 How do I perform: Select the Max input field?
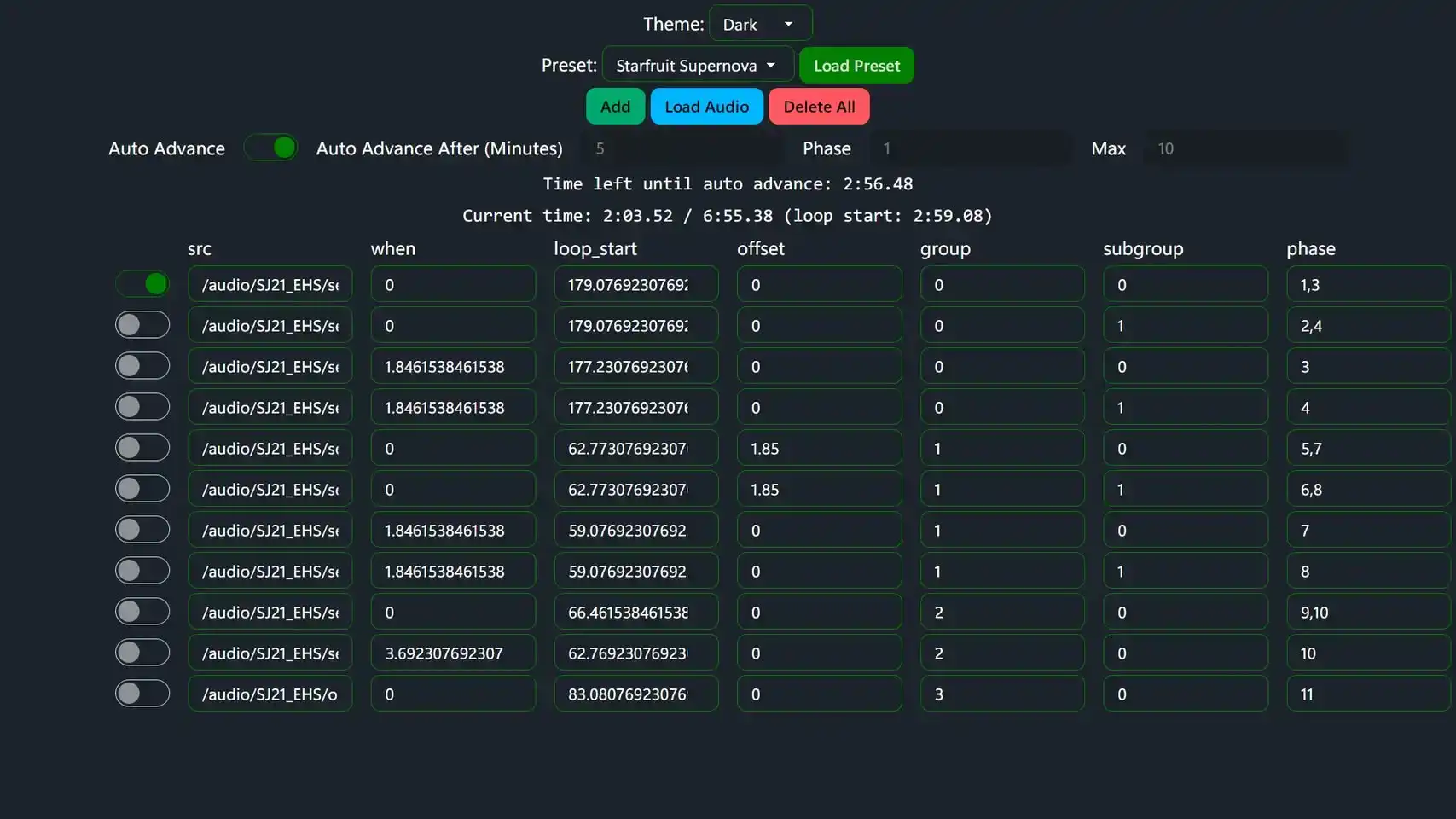1244,148
